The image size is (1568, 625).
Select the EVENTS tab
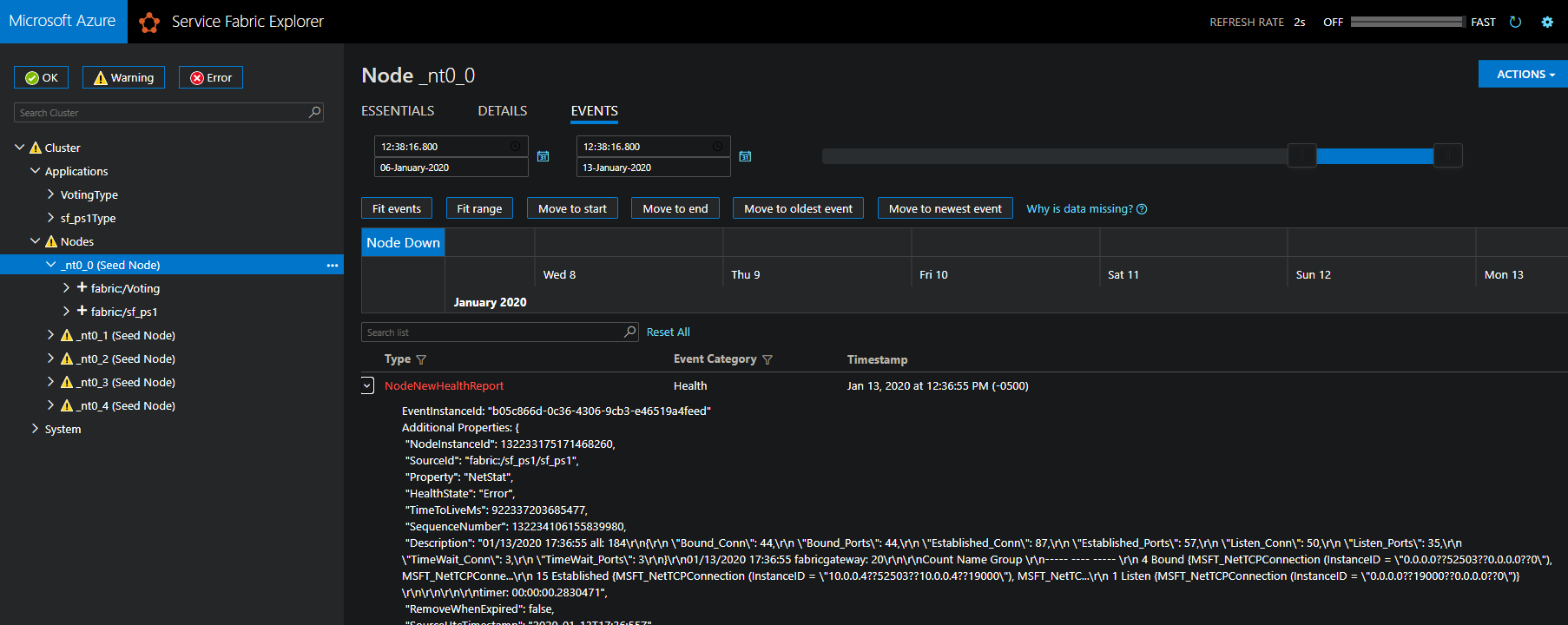(x=595, y=111)
